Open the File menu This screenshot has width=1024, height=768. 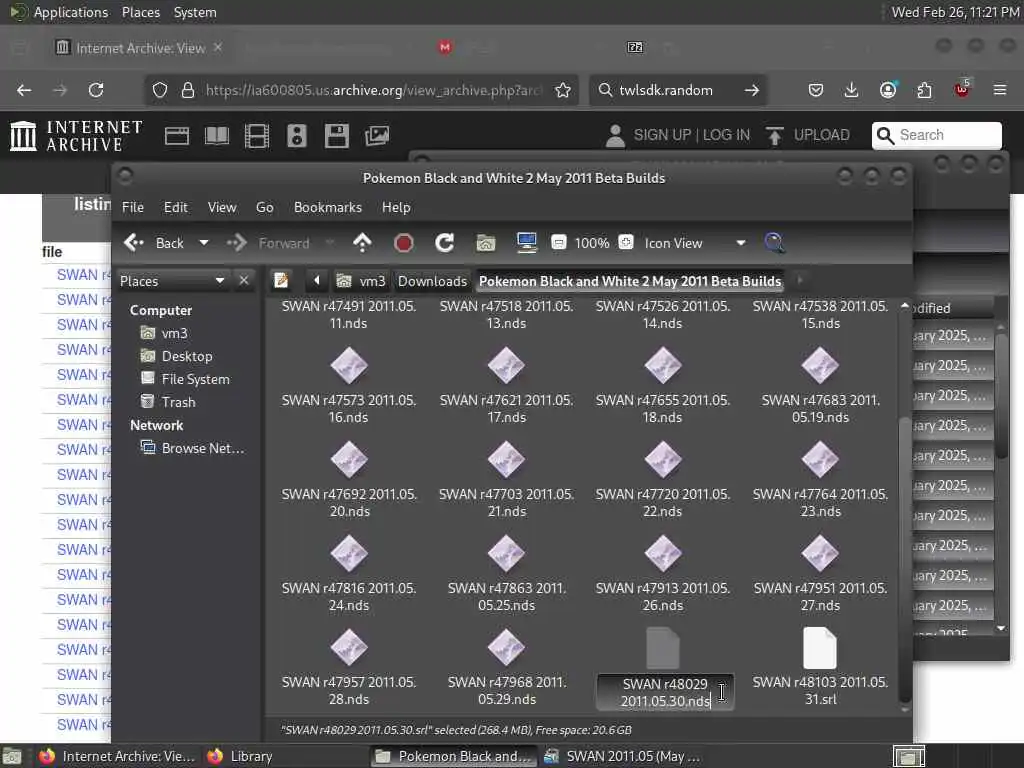[x=133, y=207]
